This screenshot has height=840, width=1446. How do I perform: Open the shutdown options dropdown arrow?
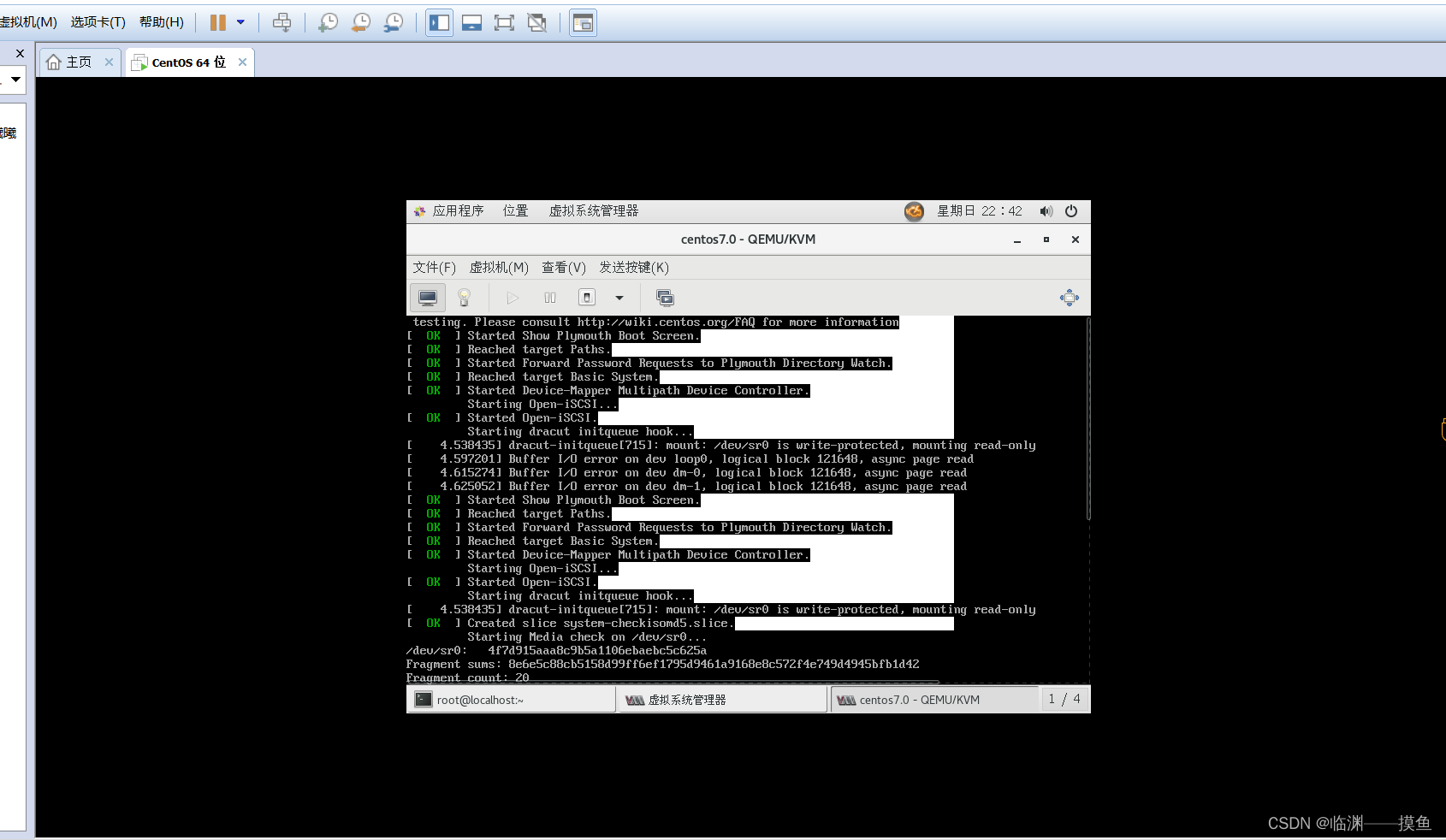[x=619, y=298]
